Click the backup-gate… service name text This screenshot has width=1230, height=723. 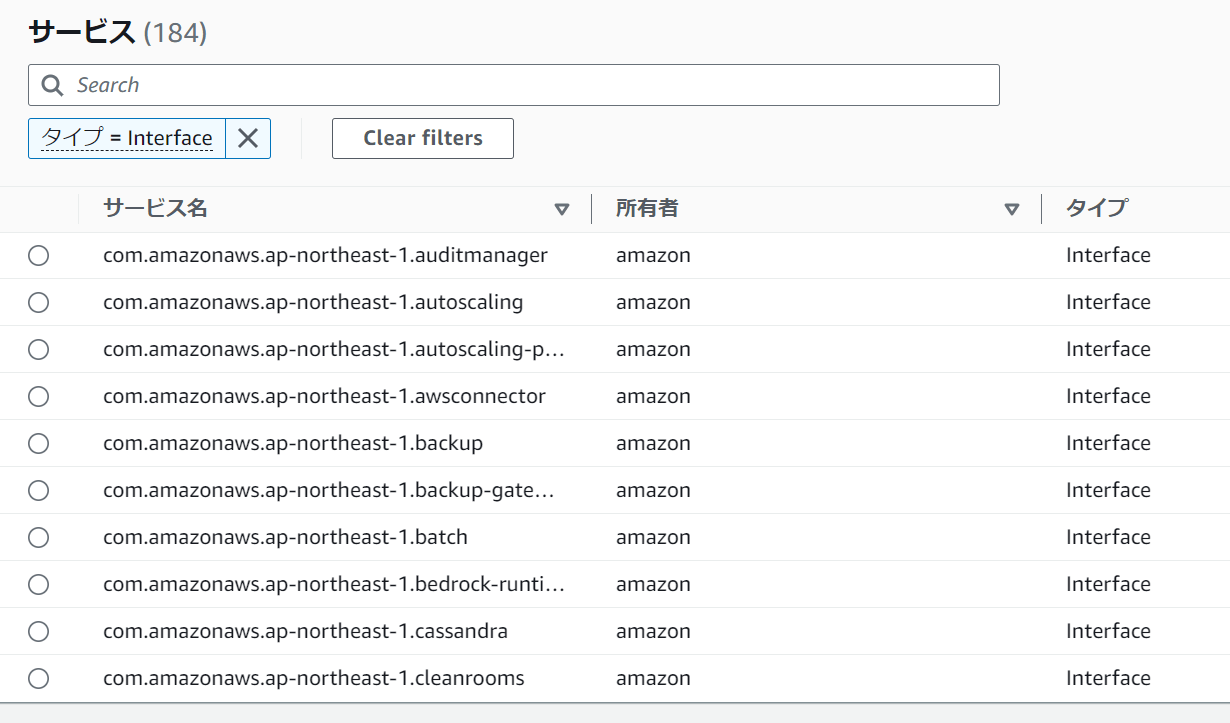[329, 490]
